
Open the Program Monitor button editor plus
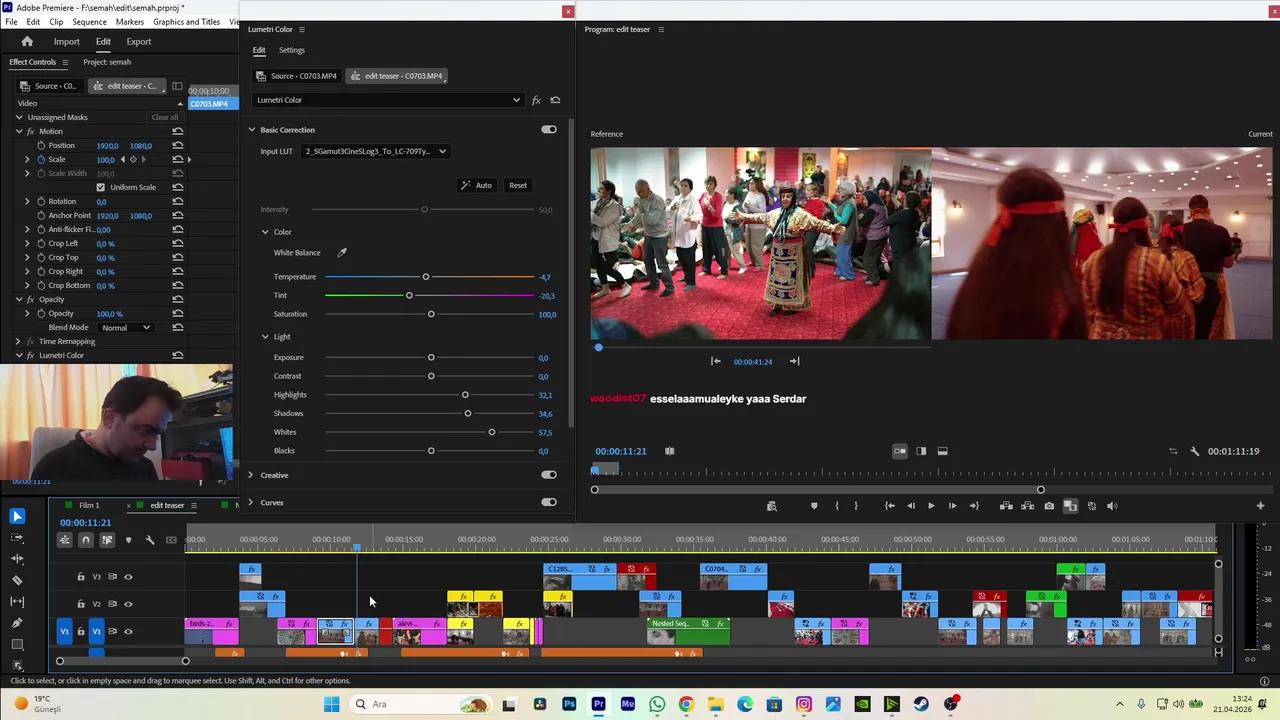coord(1260,506)
